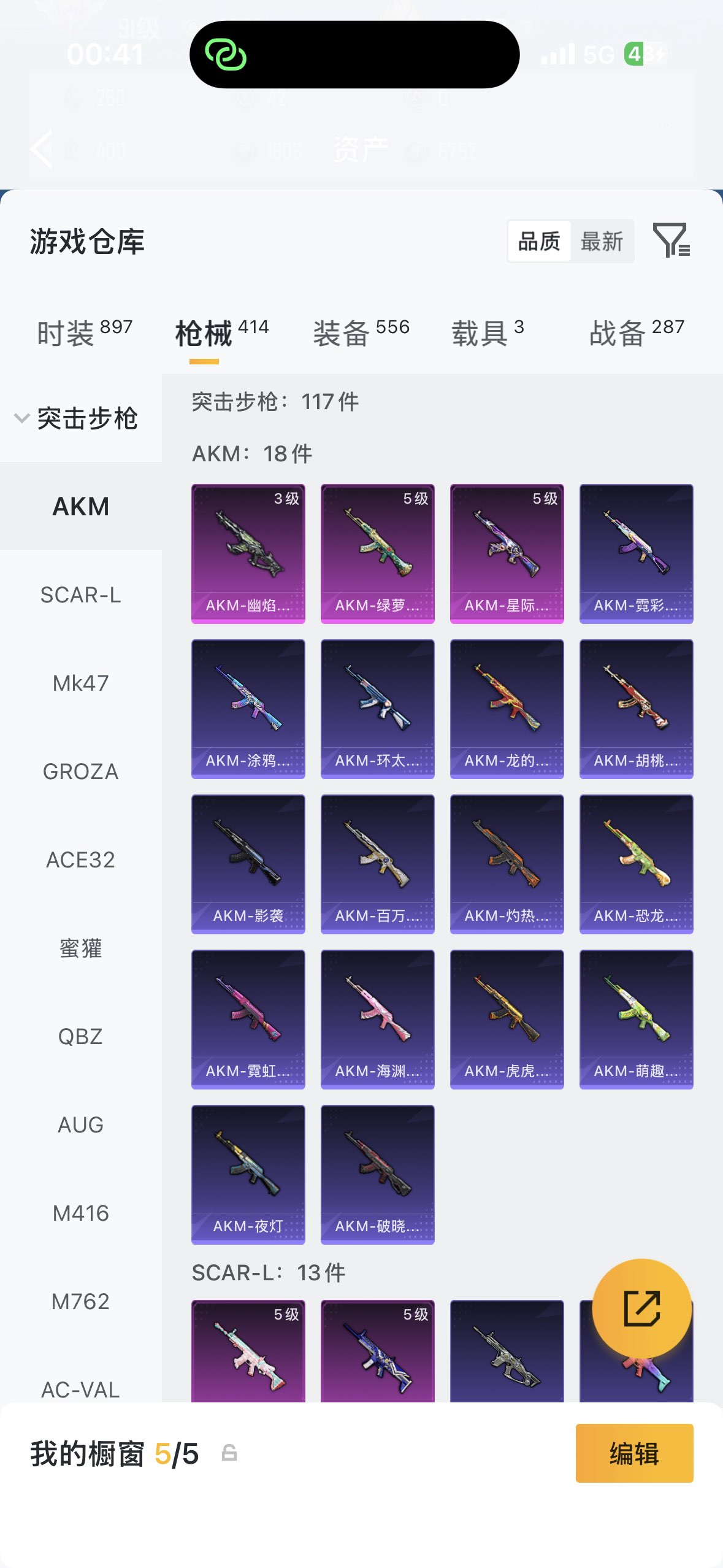Select the AKM-绿萝 level 5 skin

(x=378, y=554)
